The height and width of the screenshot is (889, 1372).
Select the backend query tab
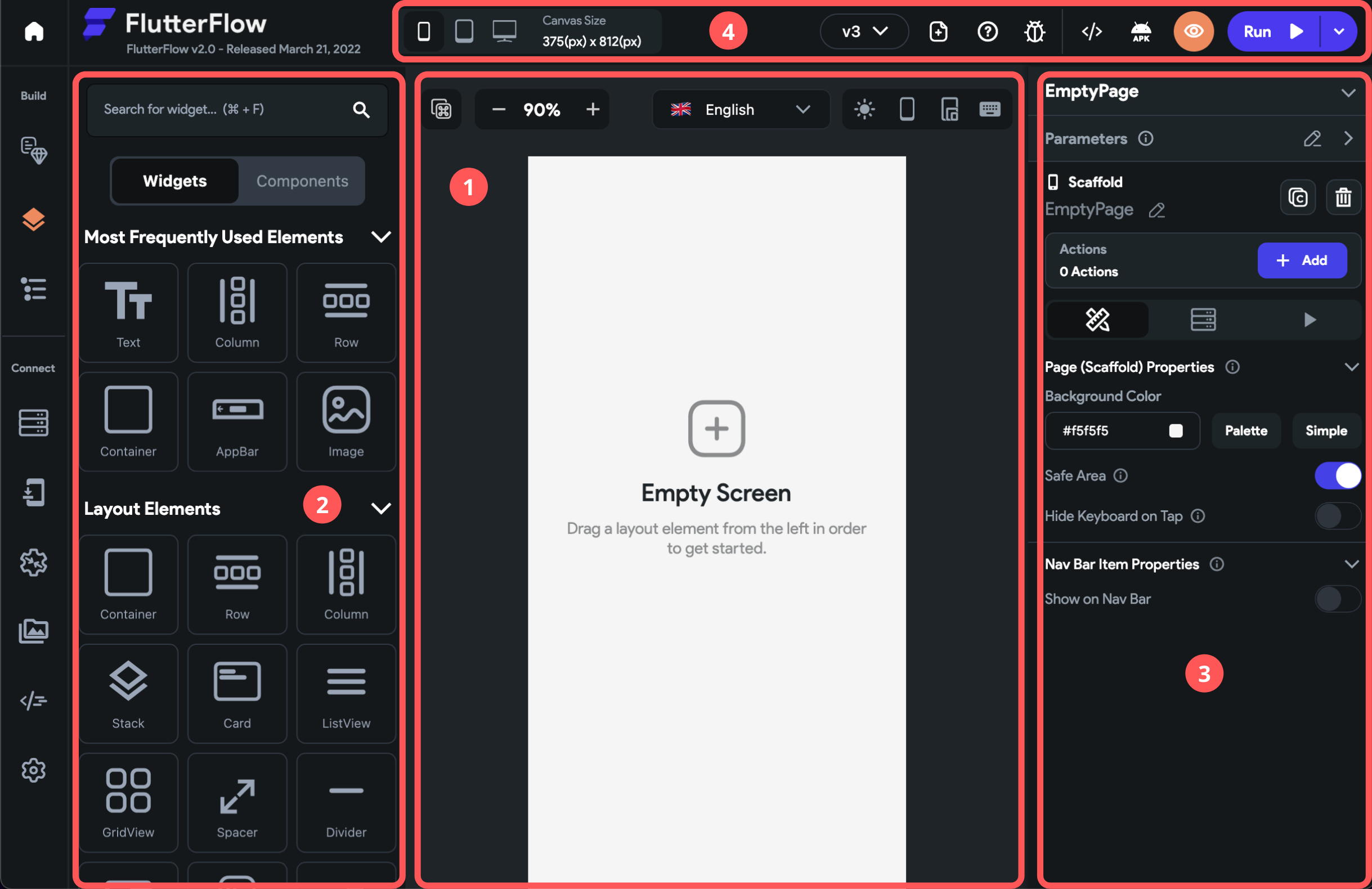[x=1203, y=320]
